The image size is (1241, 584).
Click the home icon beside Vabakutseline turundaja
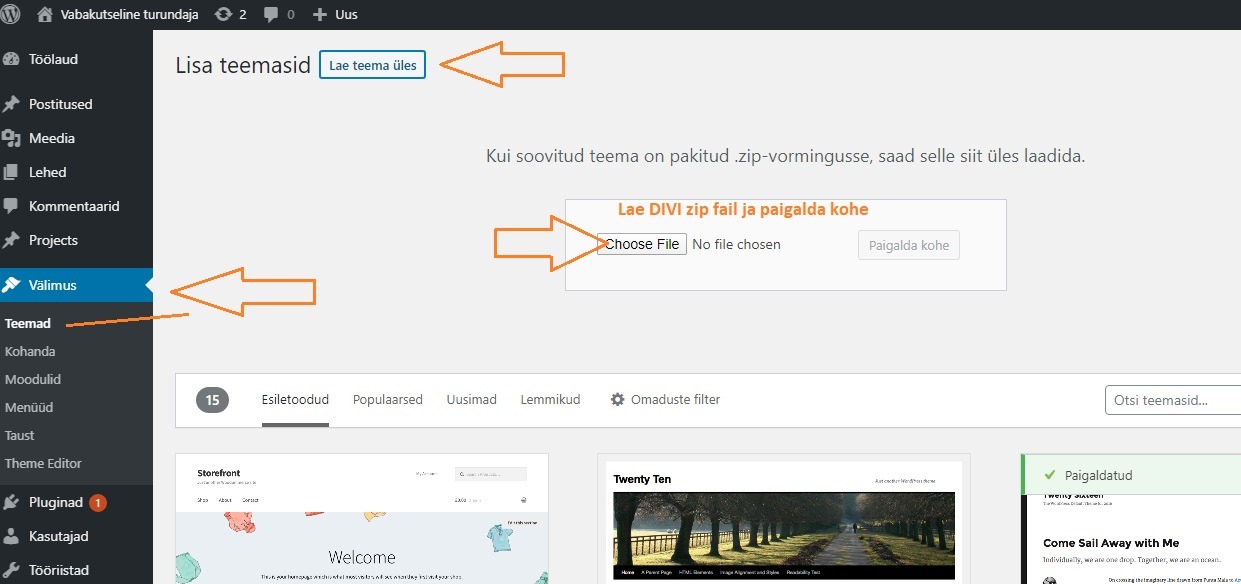point(45,14)
